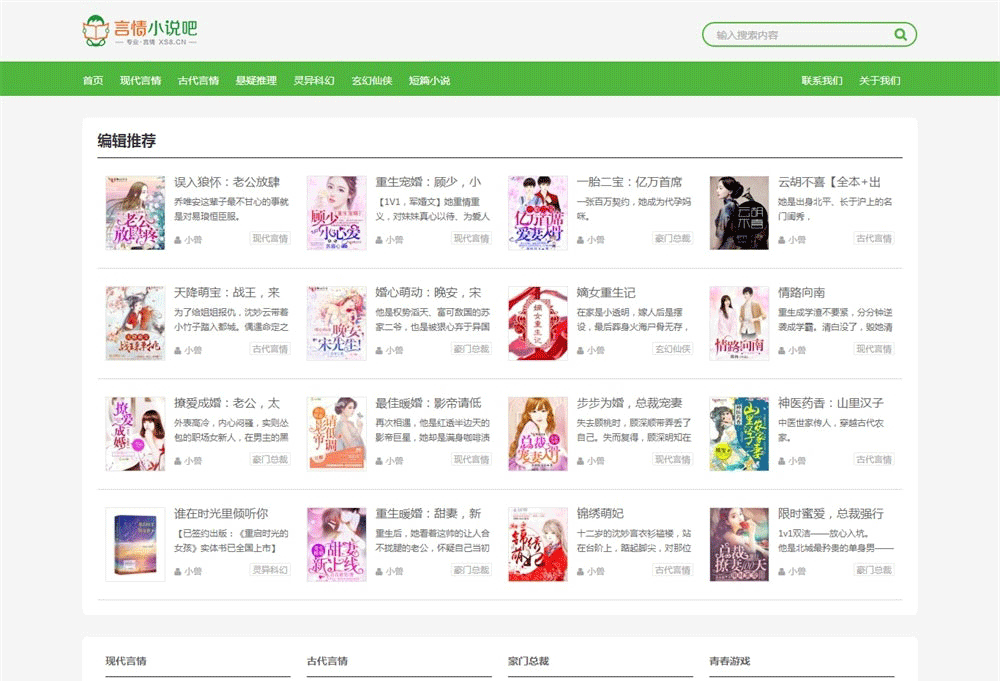
Task: Click author icon on 情路向南 card
Action: [782, 351]
